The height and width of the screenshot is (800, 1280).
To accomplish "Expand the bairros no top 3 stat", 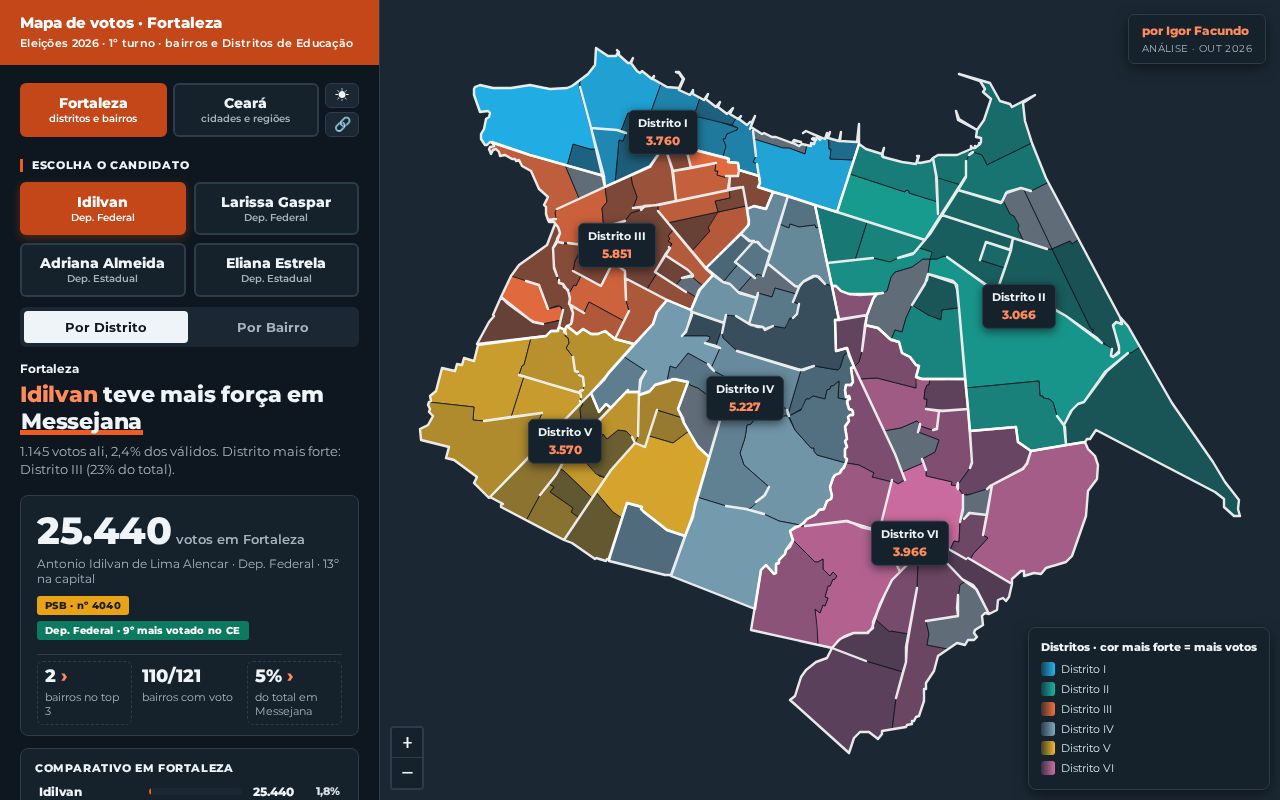I will coord(84,692).
